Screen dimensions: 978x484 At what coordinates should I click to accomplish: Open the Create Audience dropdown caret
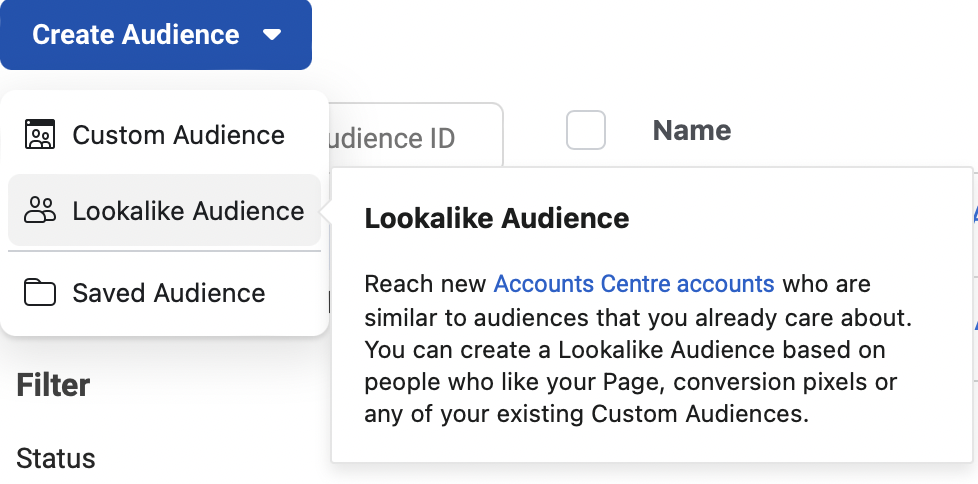(x=271, y=35)
